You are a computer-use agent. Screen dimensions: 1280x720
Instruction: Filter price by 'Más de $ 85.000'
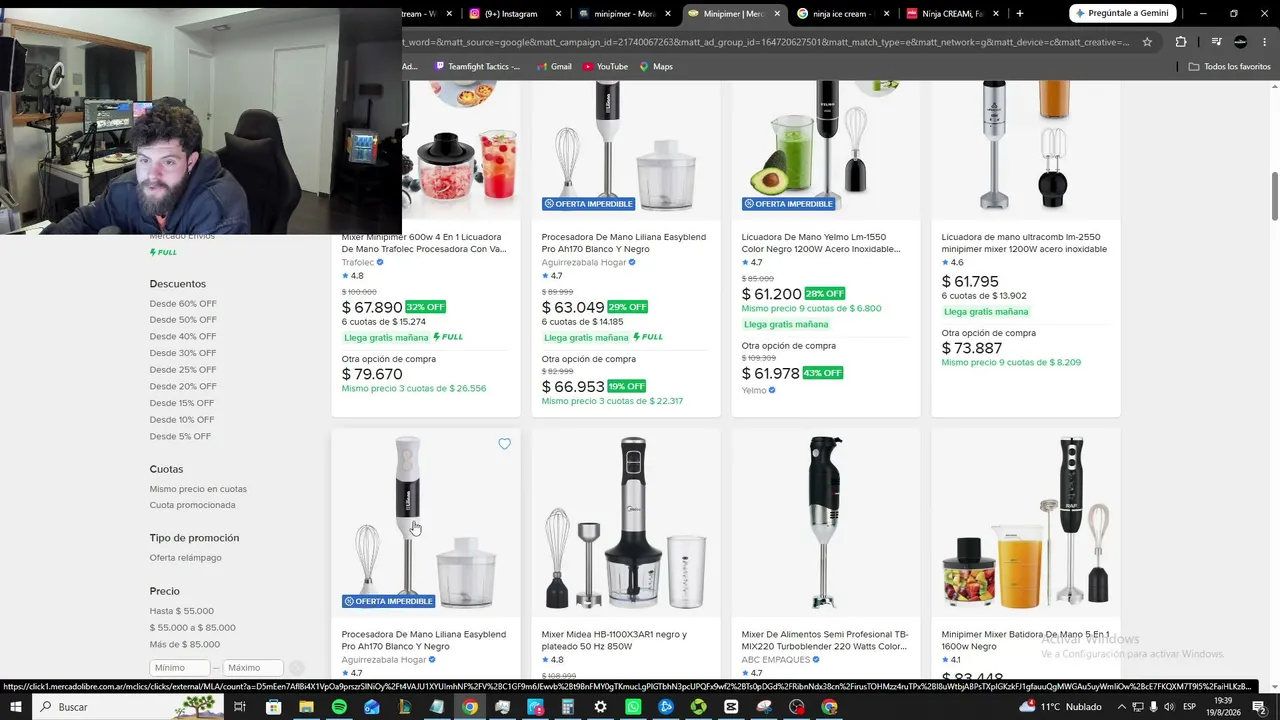point(185,644)
